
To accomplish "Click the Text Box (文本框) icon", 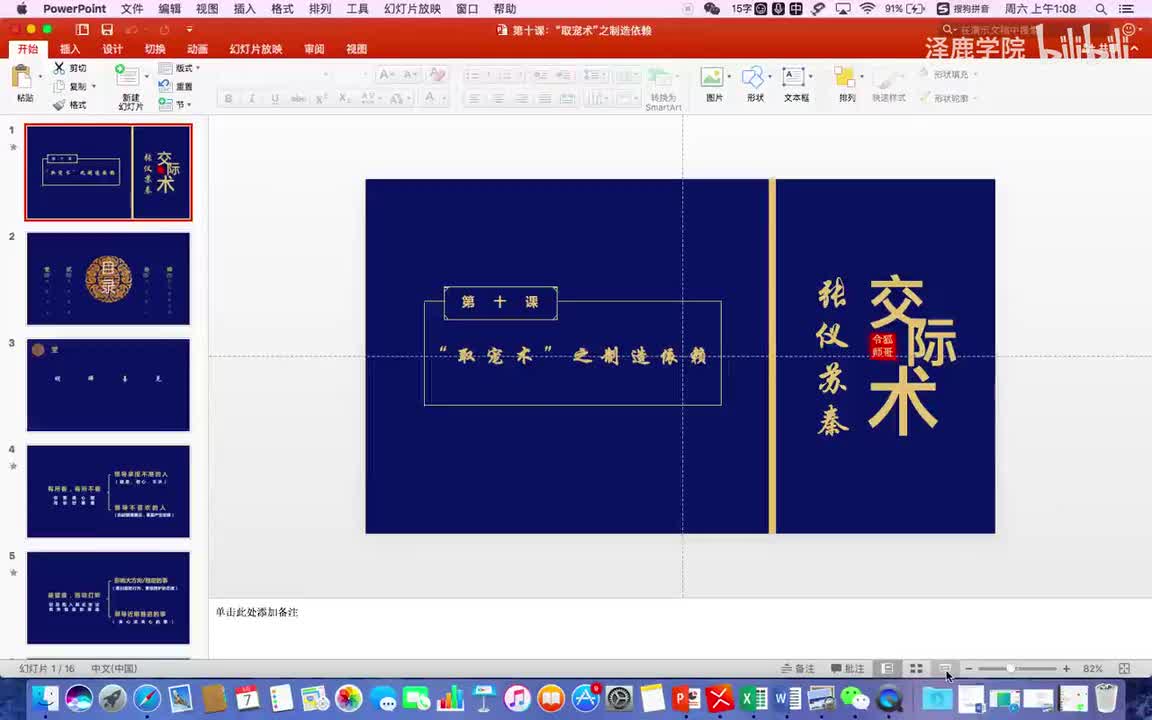I will click(793, 77).
